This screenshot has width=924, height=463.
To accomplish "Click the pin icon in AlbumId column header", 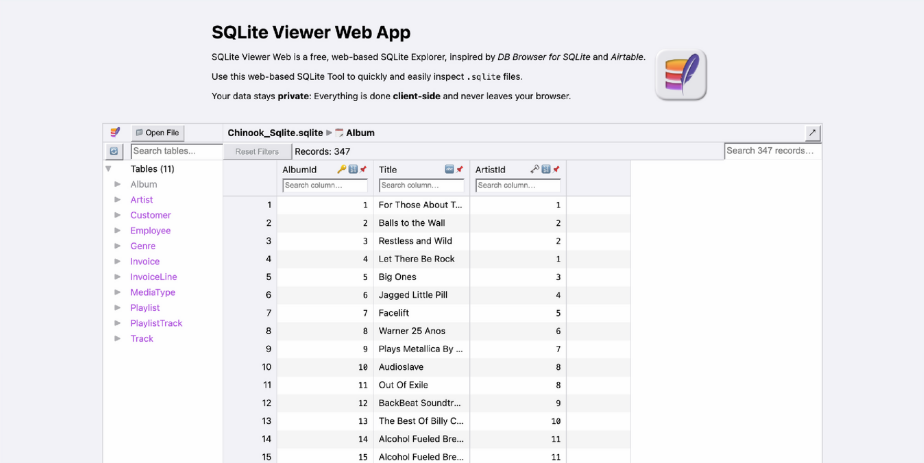I will point(363,169).
